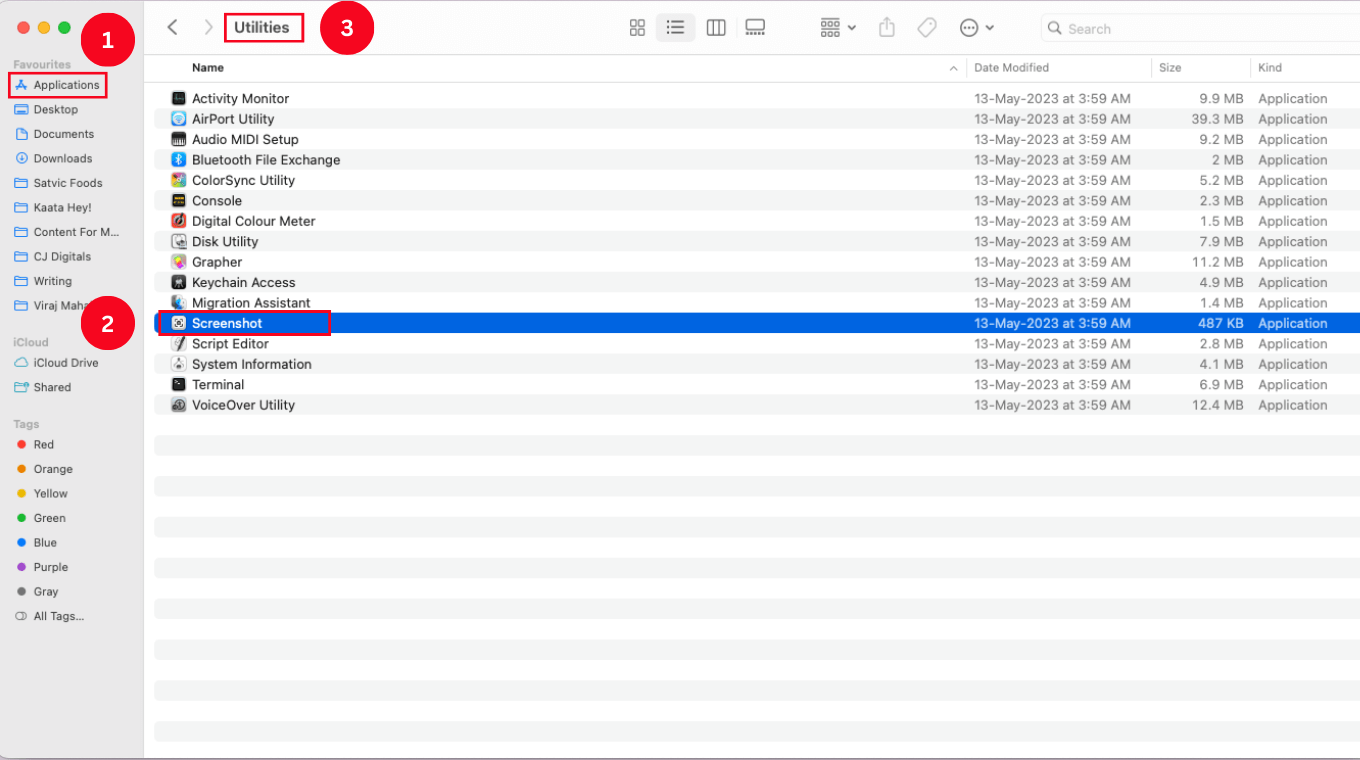This screenshot has height=760, width=1360.
Task: Select the Green tag
Action: 42,518
